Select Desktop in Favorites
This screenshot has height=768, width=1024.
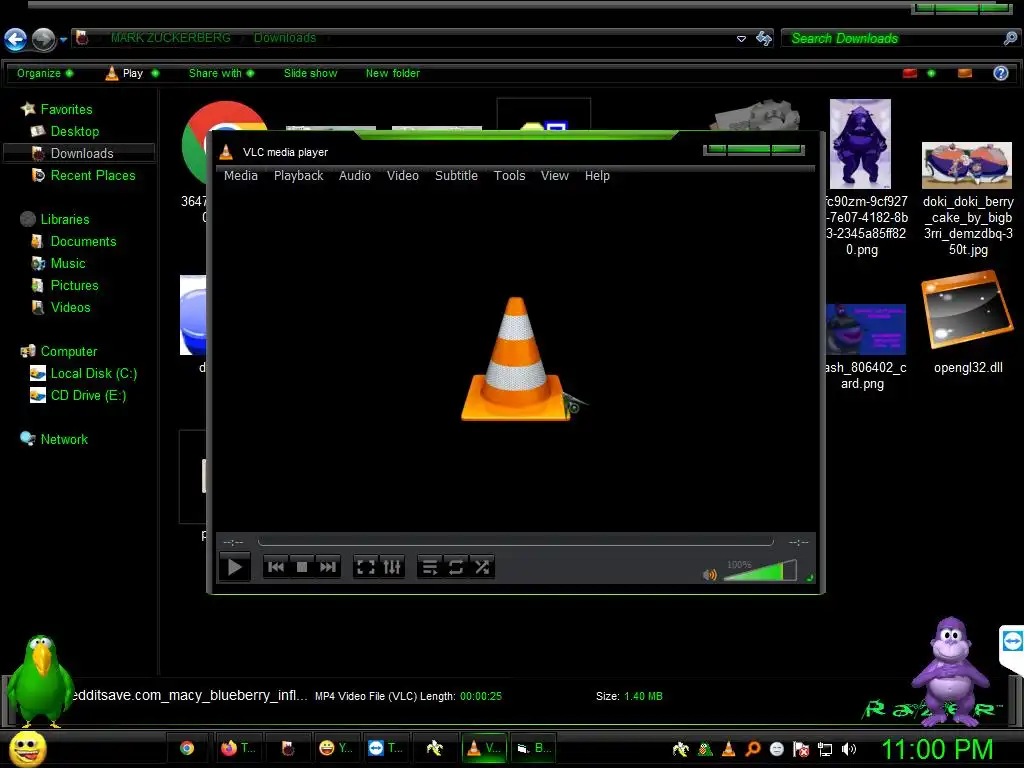click(x=74, y=131)
